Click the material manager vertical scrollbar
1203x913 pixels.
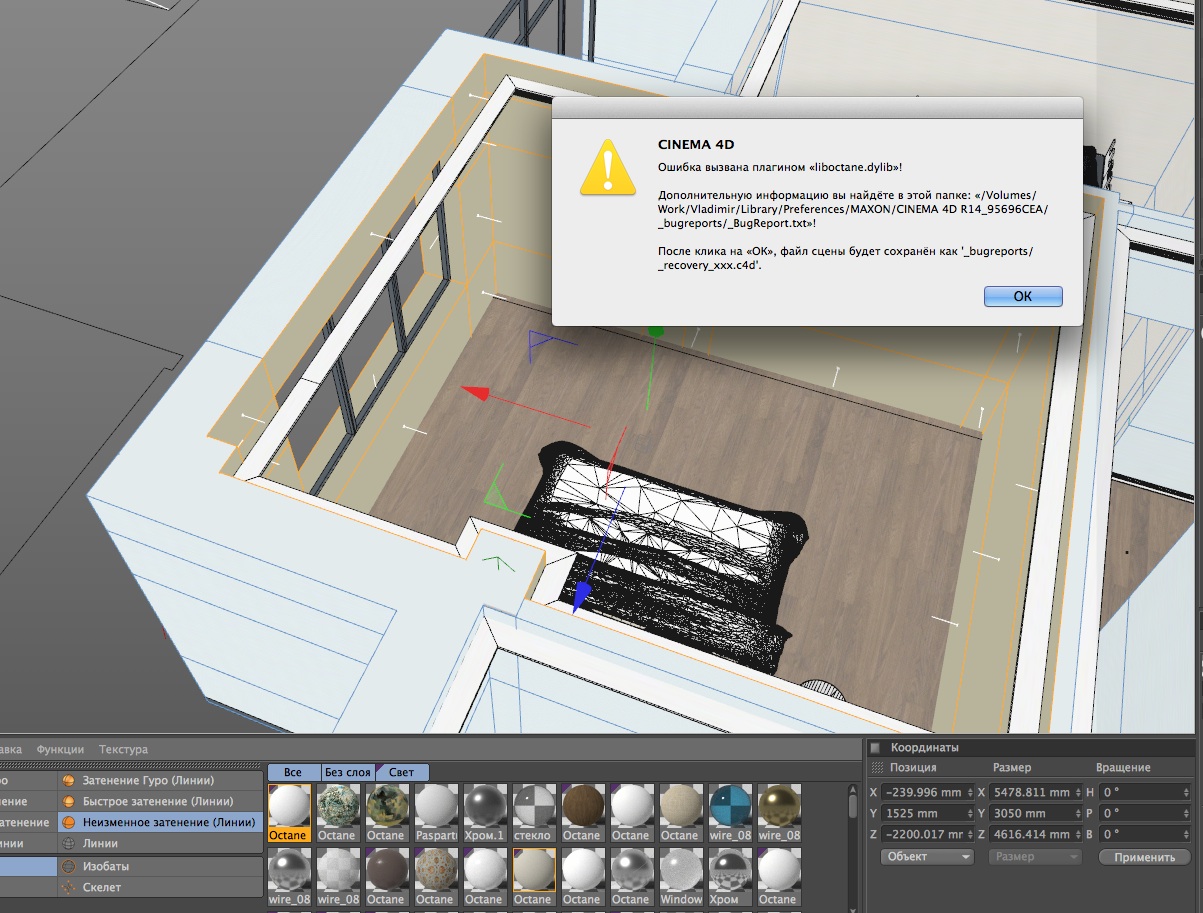coord(852,847)
